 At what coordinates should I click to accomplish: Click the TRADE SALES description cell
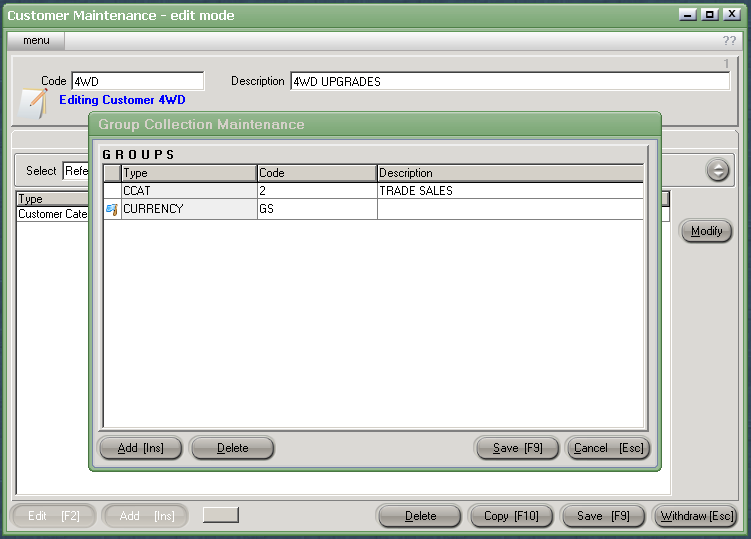point(510,191)
